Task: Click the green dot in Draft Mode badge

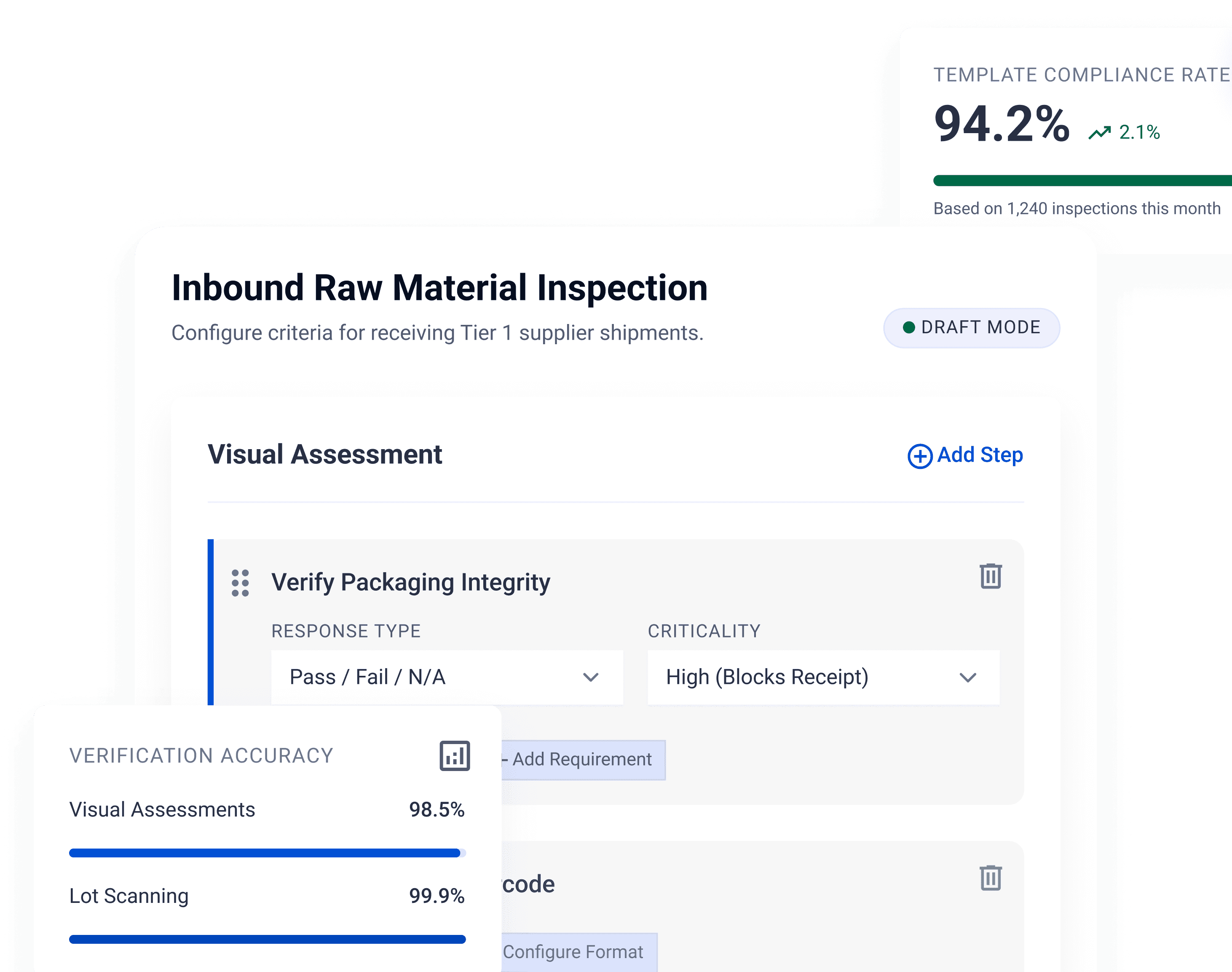Action: (x=909, y=327)
